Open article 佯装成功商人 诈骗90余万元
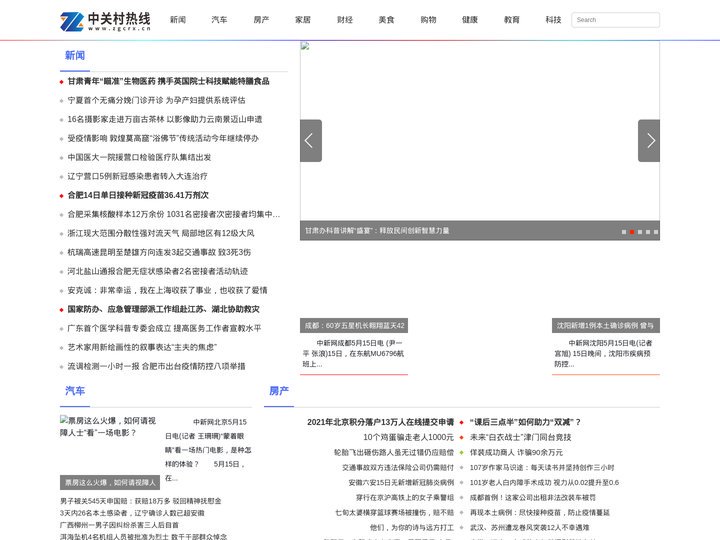The image size is (720, 540). pos(516,452)
